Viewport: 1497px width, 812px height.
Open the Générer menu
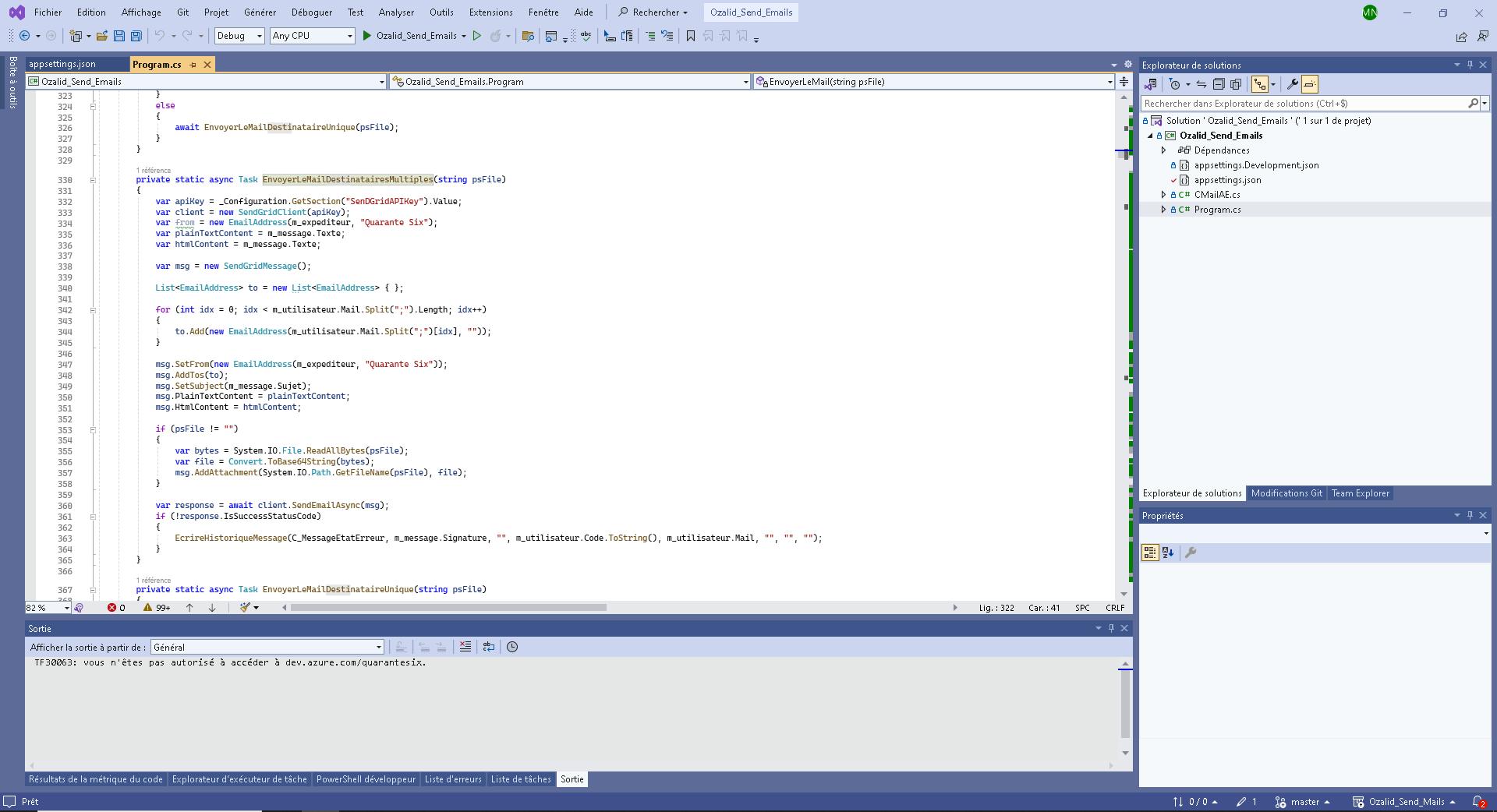(260, 12)
